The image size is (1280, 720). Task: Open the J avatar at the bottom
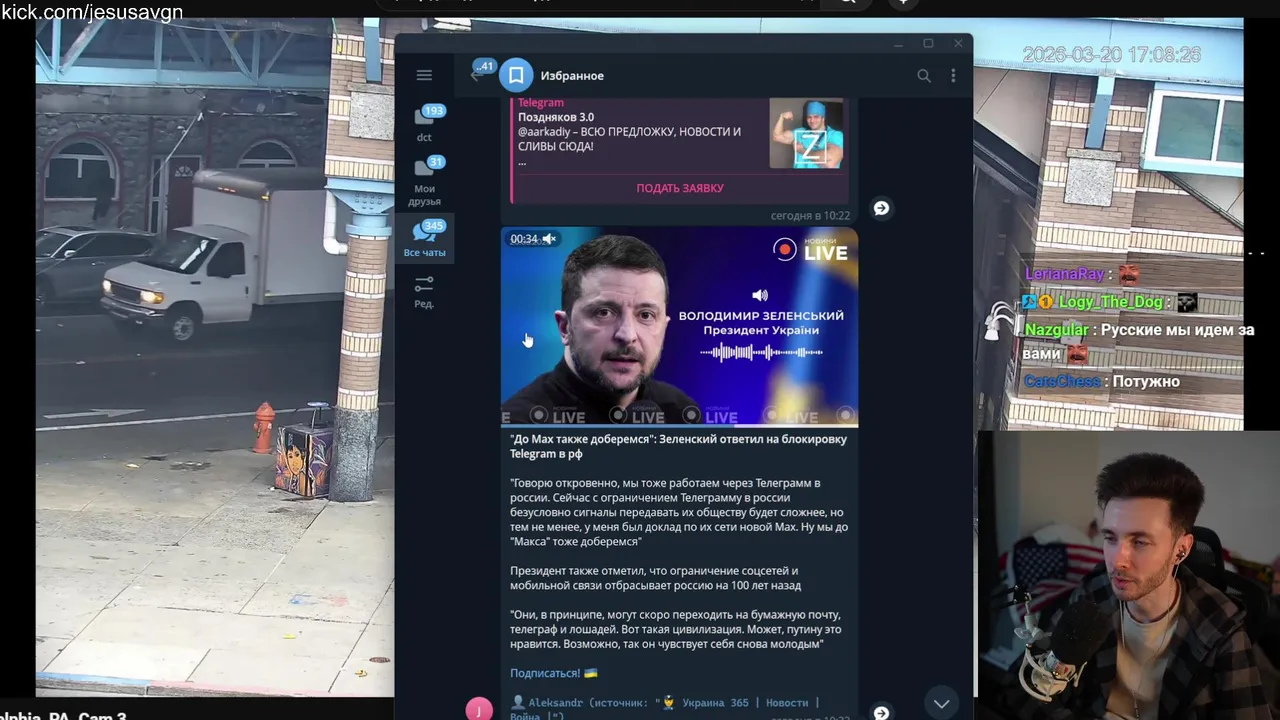pyautogui.click(x=479, y=709)
